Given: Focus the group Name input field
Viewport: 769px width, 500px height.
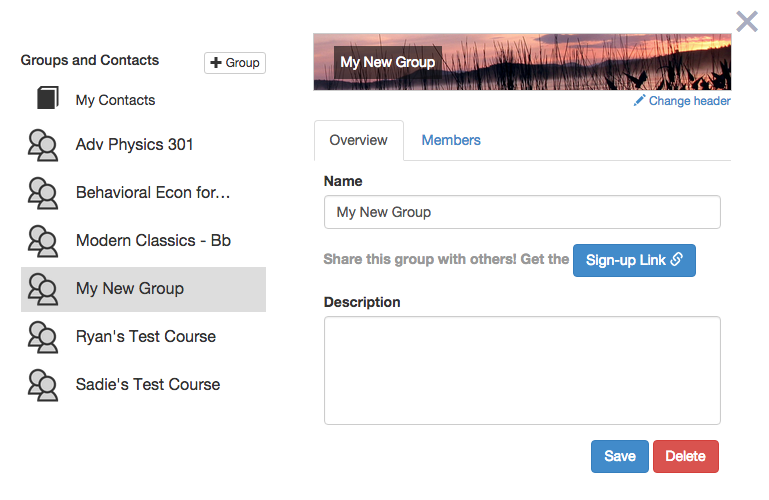Looking at the screenshot, I should tap(522, 212).
